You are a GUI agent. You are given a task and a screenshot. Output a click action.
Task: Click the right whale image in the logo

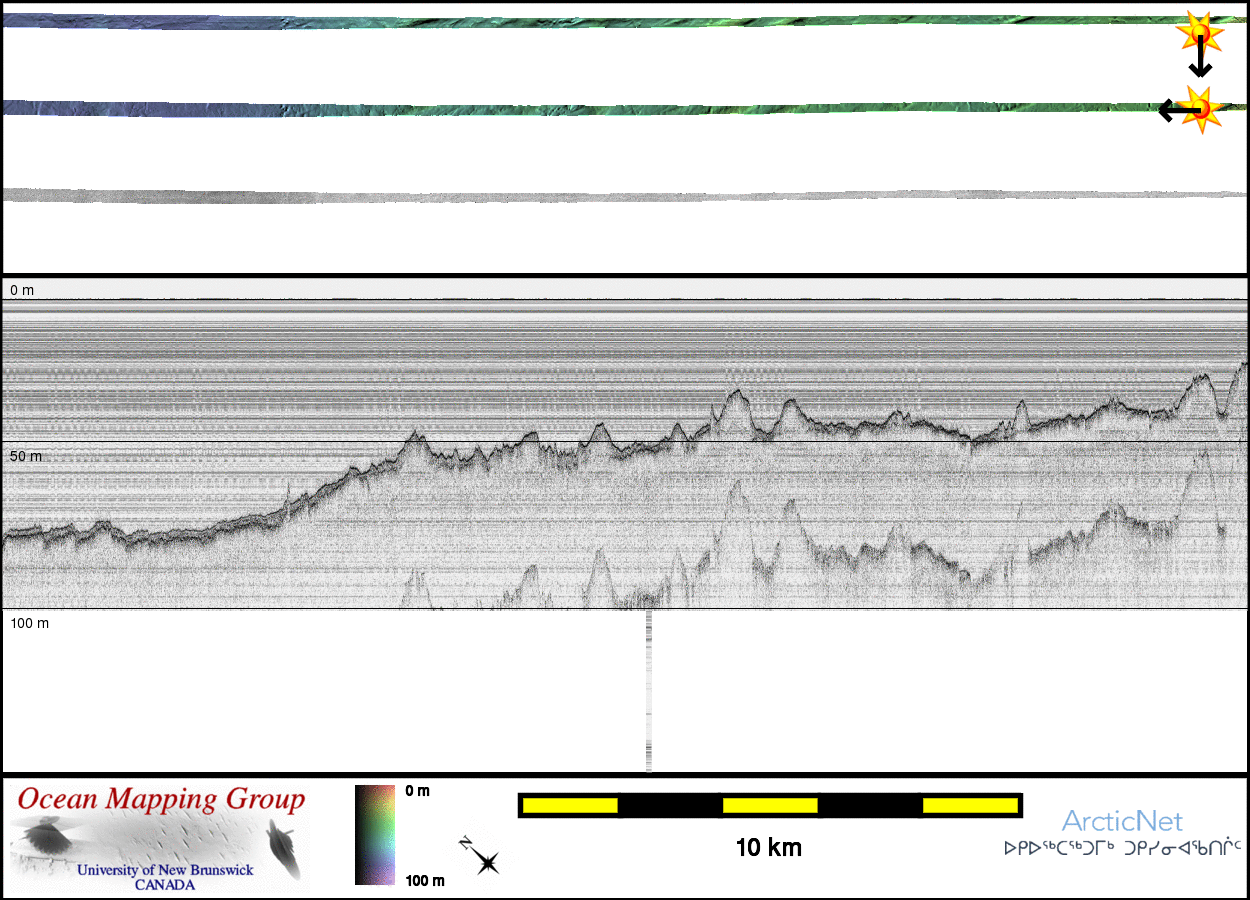point(286,847)
